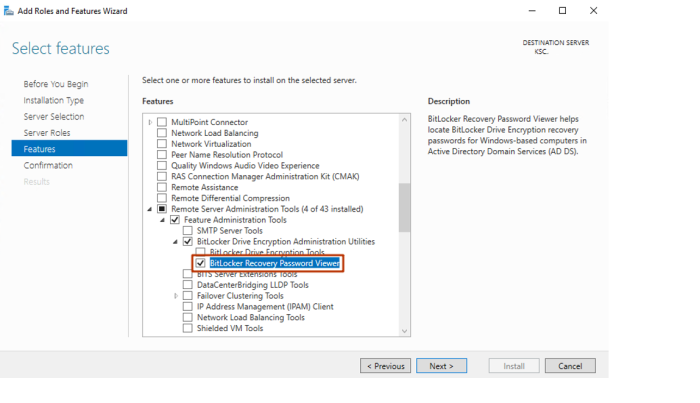Uncheck the BitLocker Recovery Password Viewer checkbox

pos(200,263)
